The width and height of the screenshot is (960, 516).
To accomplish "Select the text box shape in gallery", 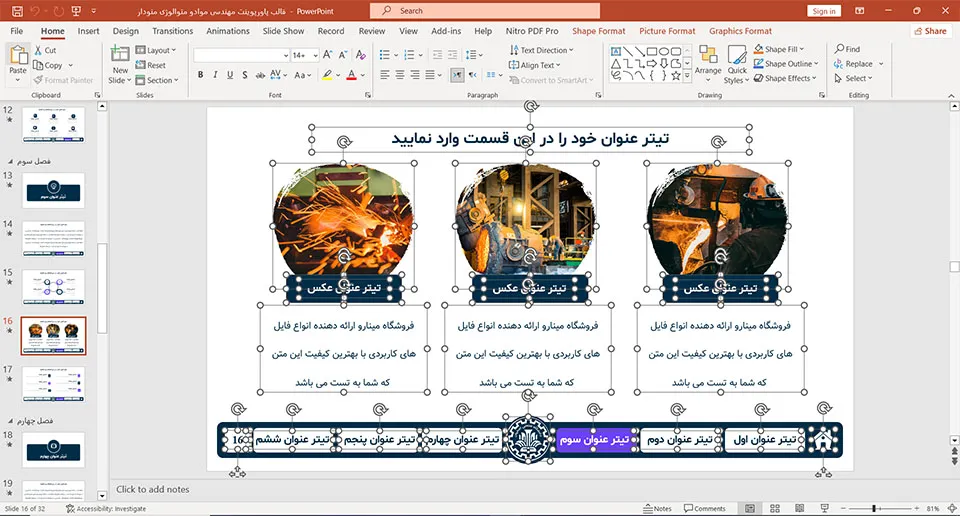I will pos(616,51).
